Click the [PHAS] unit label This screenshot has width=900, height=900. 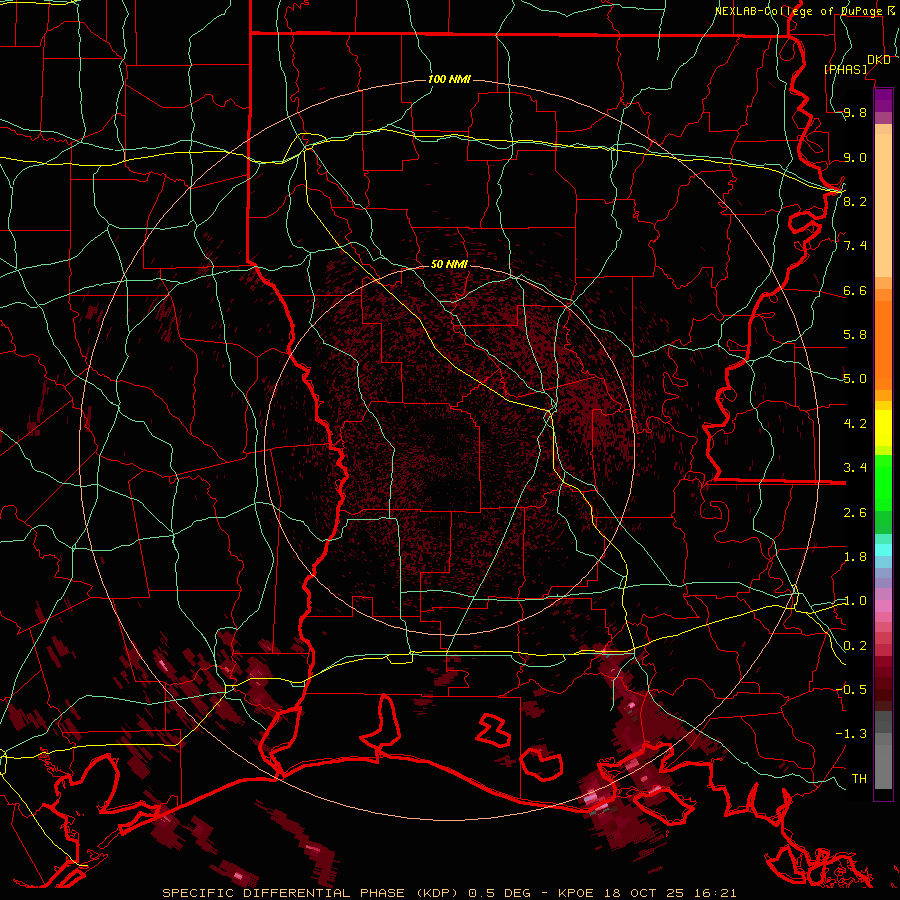pos(845,69)
